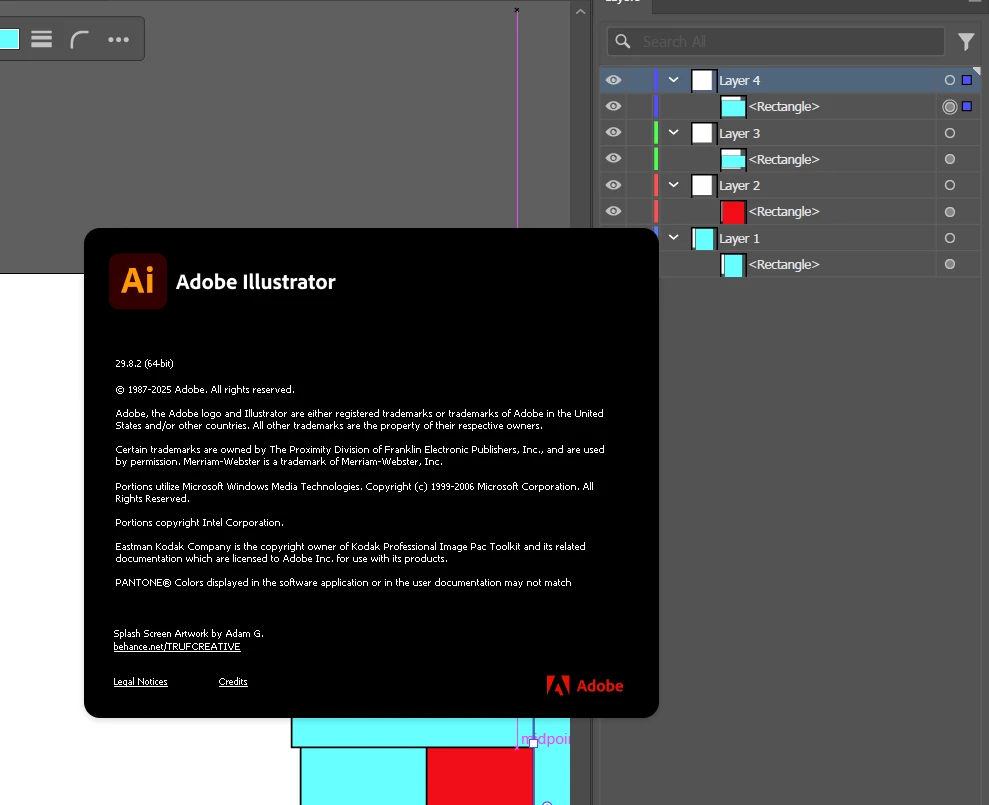
Task: Toggle visibility of Layer 2's Rectangle
Action: pos(613,211)
